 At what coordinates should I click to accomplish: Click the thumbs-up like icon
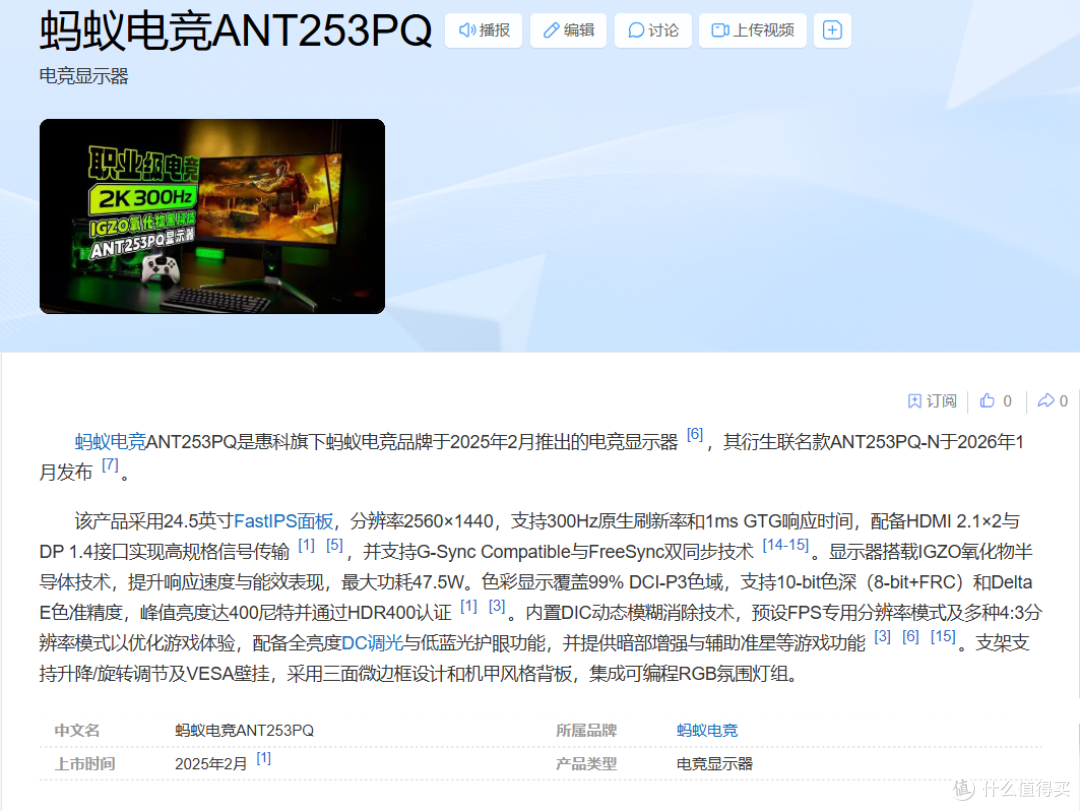[x=987, y=400]
